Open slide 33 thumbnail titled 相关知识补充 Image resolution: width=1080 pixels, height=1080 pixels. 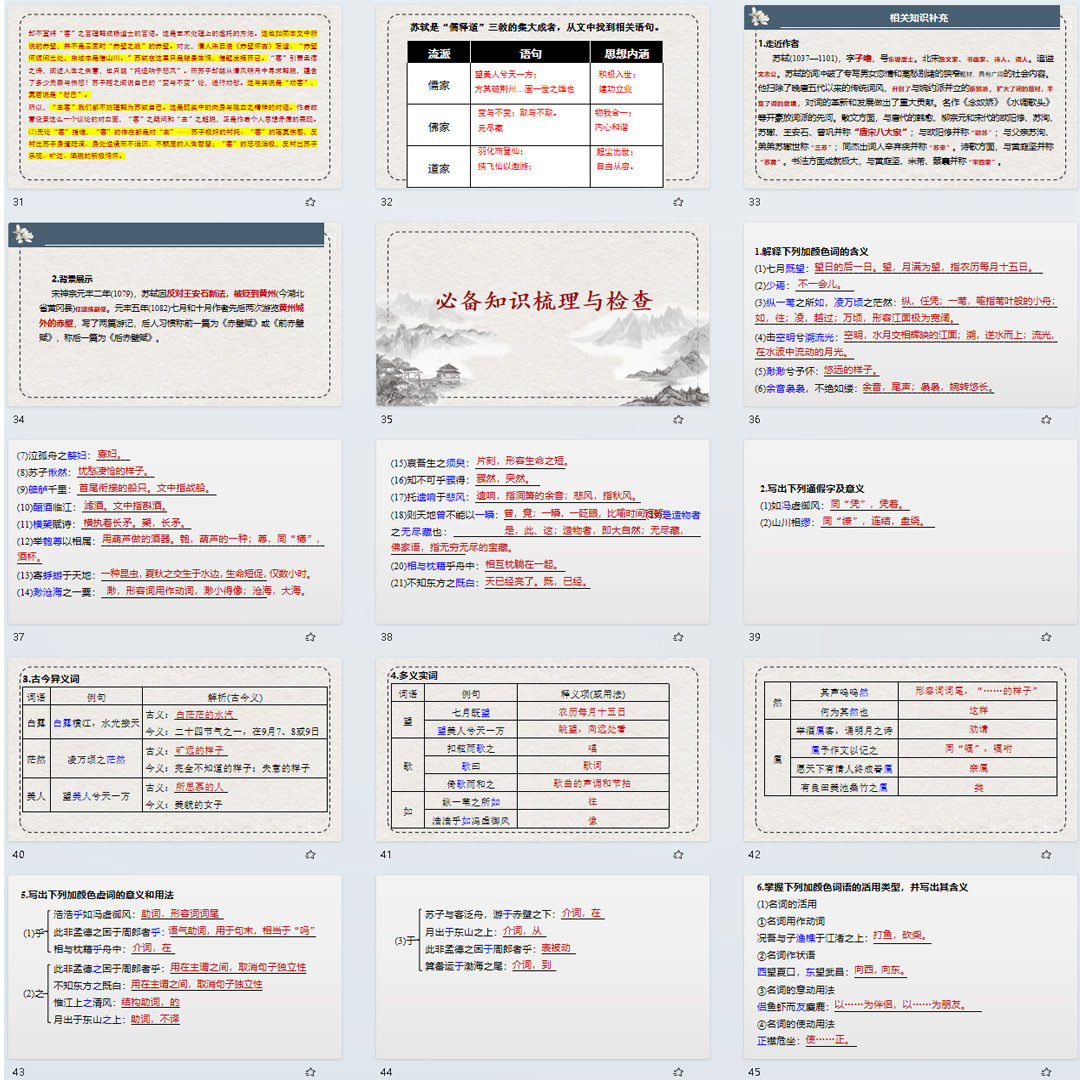(x=911, y=97)
